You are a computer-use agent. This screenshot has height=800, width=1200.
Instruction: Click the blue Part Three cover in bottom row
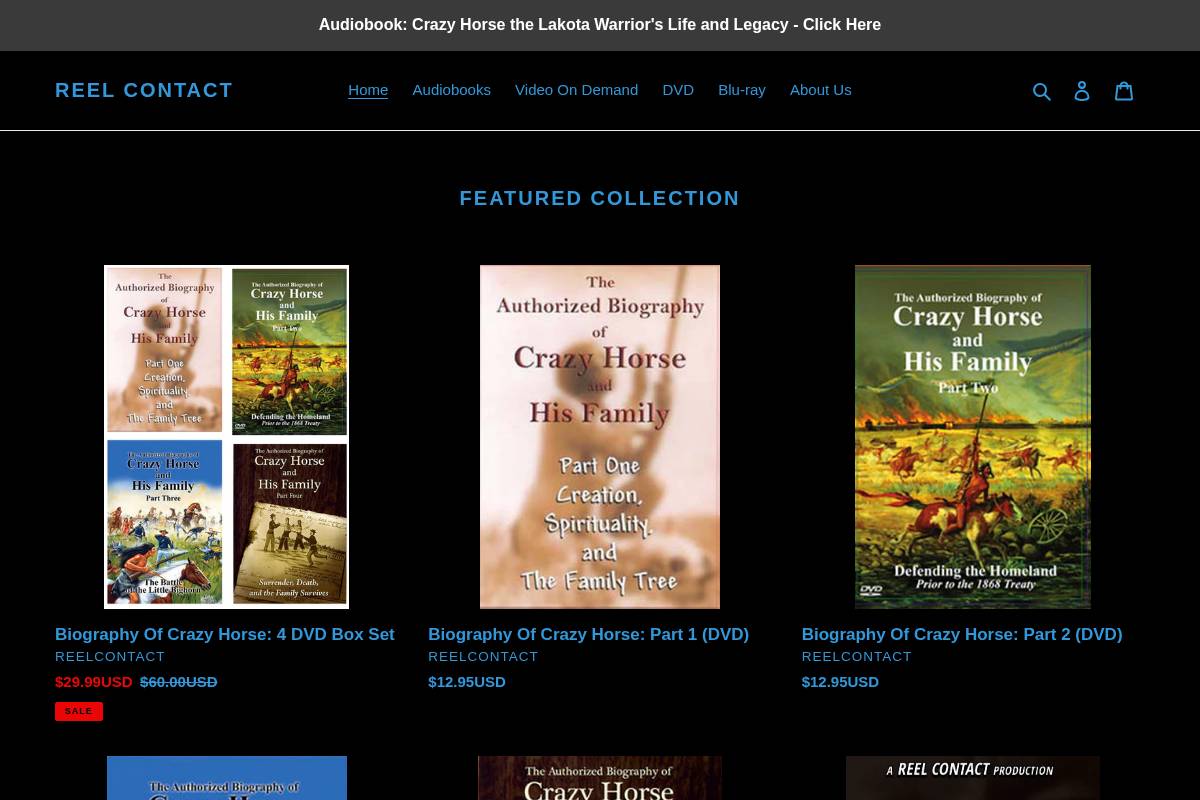pyautogui.click(x=227, y=778)
